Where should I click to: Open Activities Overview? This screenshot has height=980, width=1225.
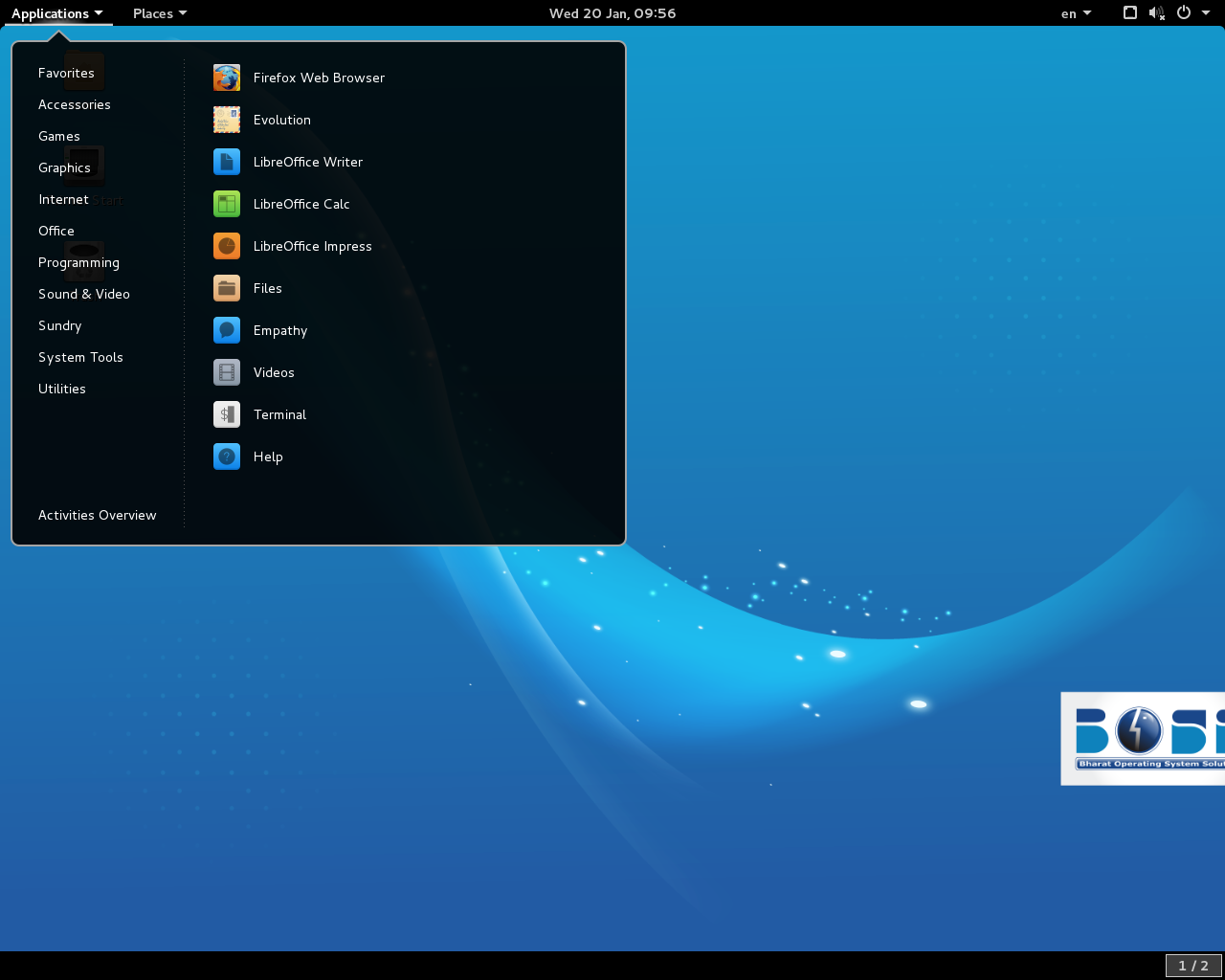point(98,515)
